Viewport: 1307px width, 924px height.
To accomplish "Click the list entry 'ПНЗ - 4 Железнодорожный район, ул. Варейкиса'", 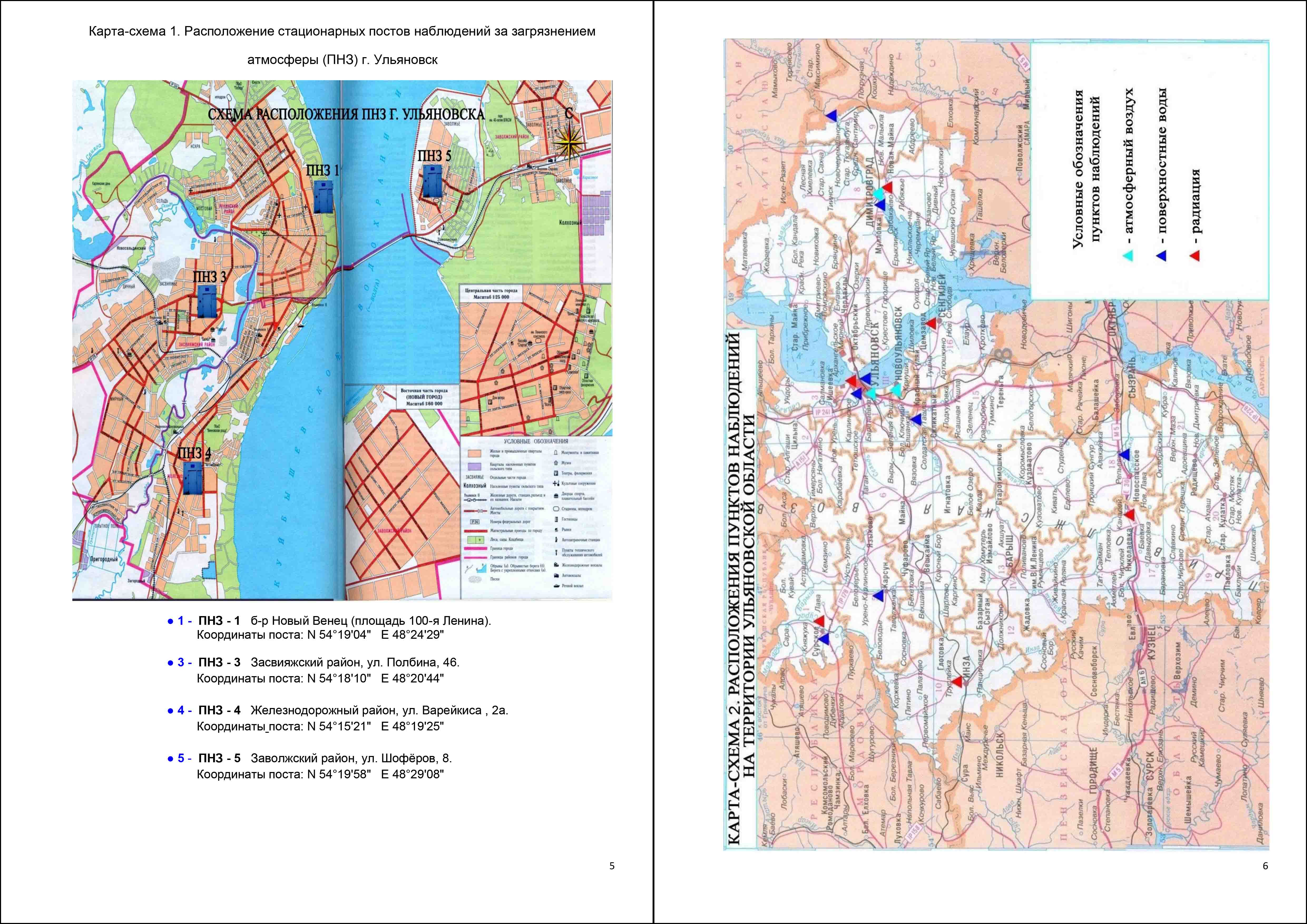I will (x=353, y=710).
